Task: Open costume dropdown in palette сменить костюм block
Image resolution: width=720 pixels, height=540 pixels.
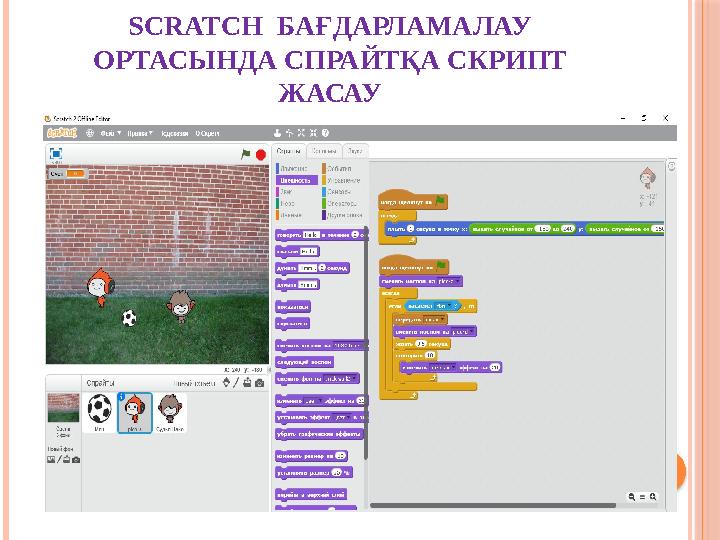Action: pyautogui.click(x=349, y=345)
